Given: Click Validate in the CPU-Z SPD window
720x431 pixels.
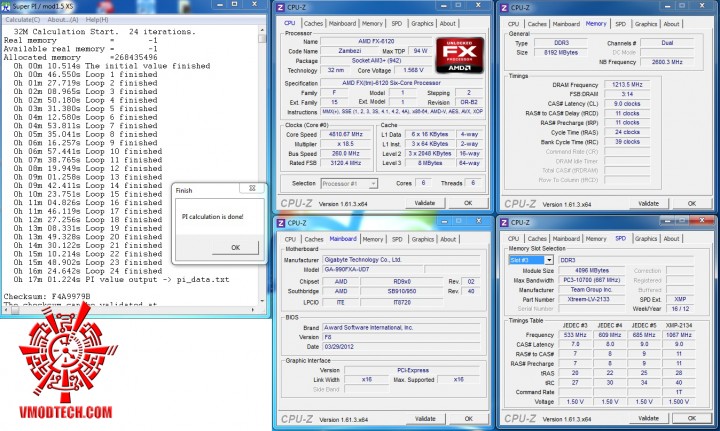Looking at the screenshot, I should pos(648,418).
